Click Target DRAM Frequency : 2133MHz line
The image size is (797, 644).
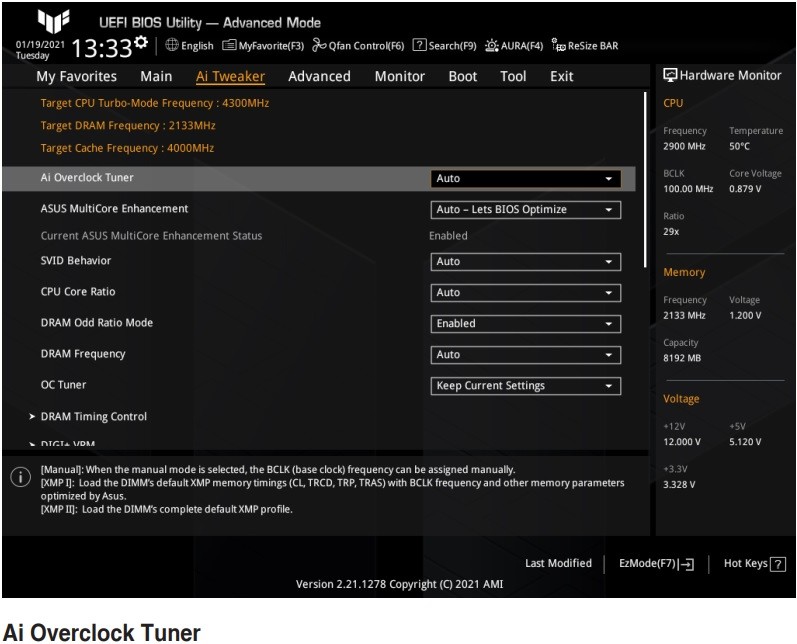click(x=128, y=126)
